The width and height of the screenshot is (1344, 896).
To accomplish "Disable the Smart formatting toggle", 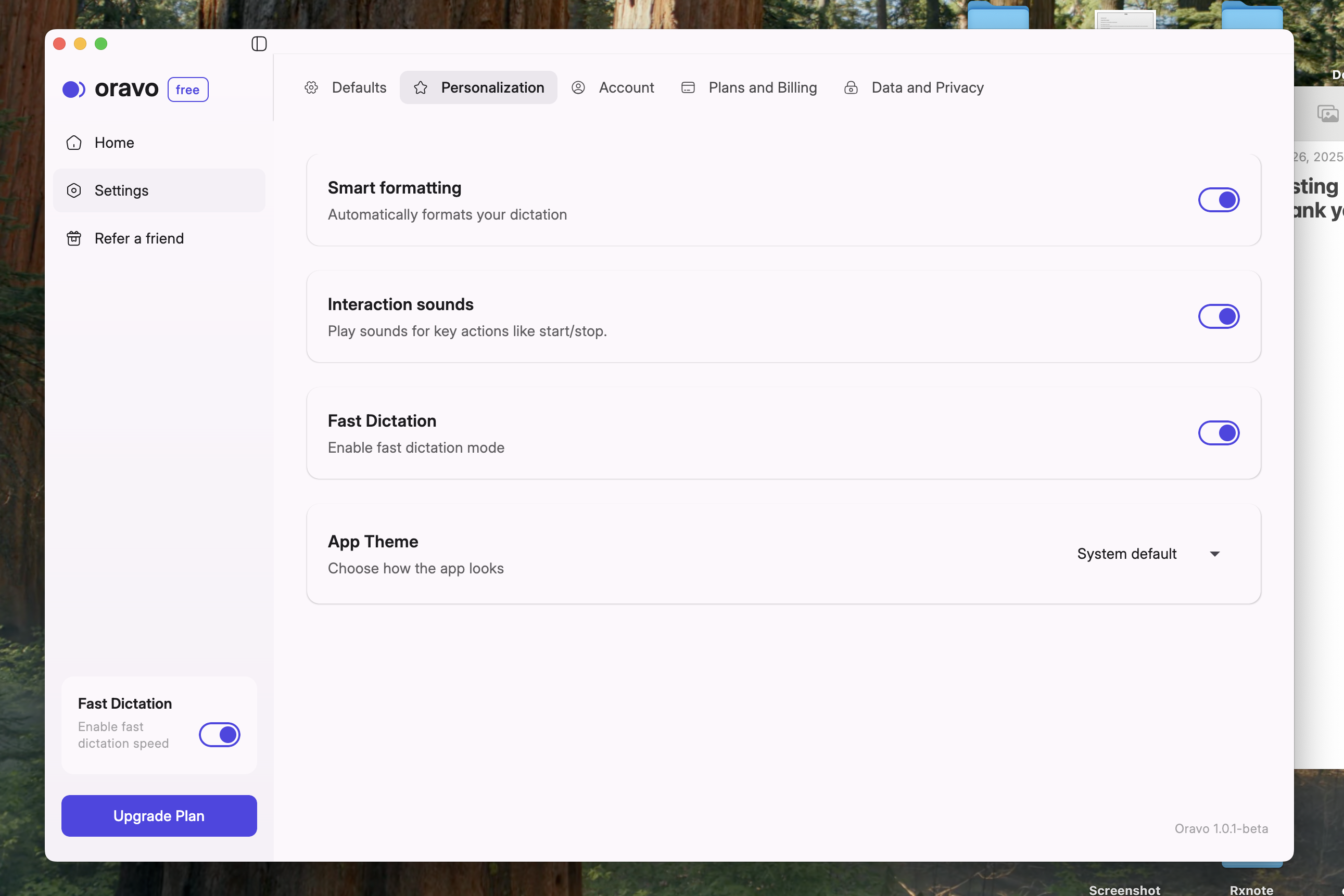I will point(1218,200).
